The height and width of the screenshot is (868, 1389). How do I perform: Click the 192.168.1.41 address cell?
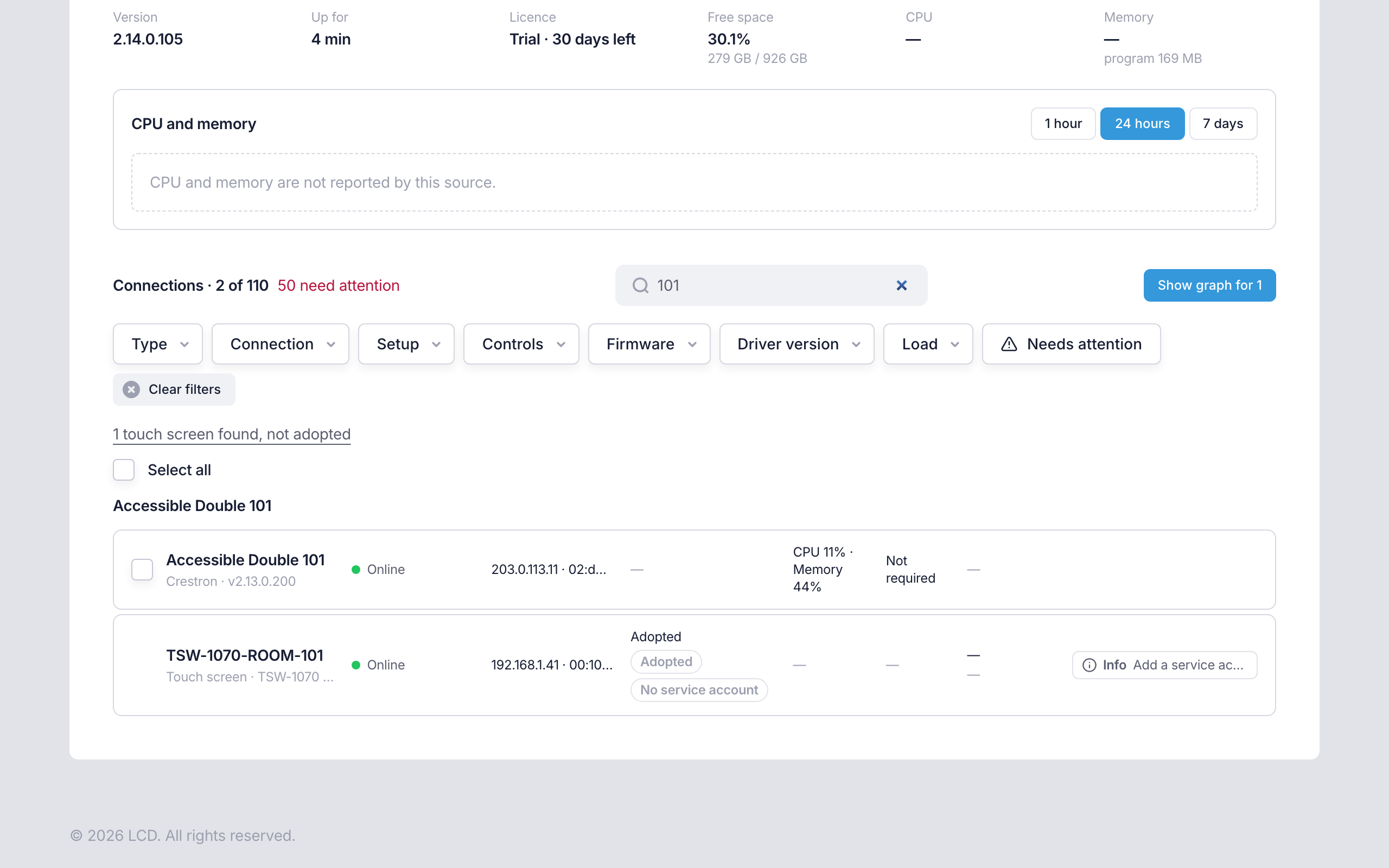coord(552,665)
